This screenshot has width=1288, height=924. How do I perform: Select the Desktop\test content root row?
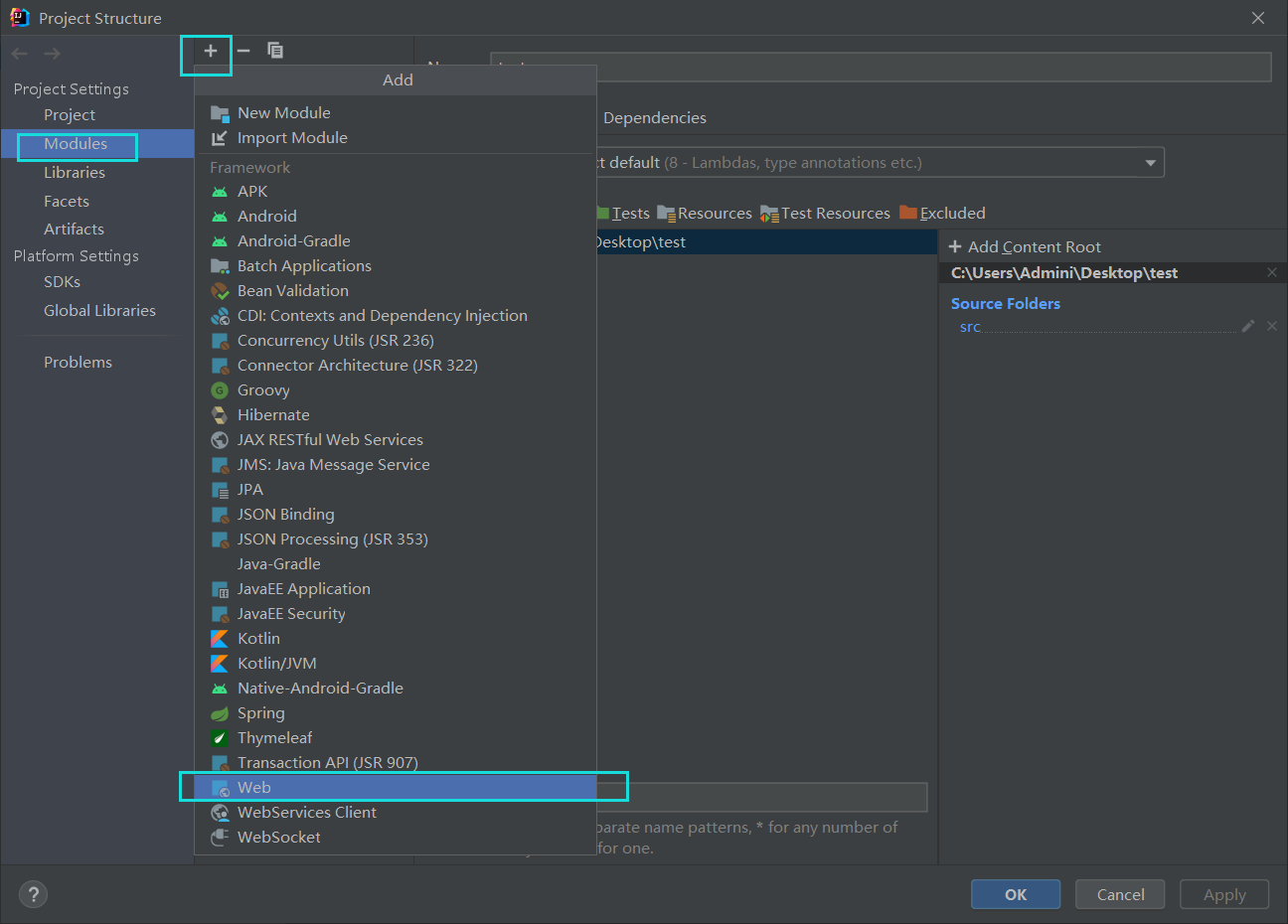766,242
